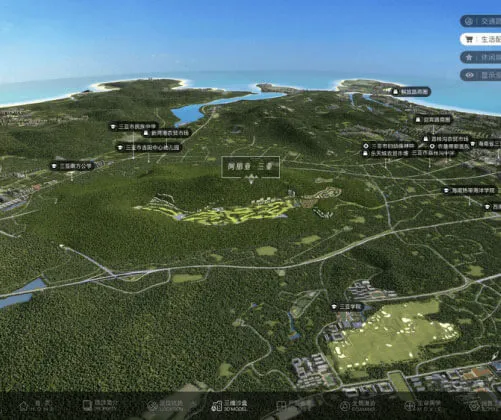This screenshot has width=501, height=420.
Task: Open the gear icon at bottom right
Action: tap(473, 406)
